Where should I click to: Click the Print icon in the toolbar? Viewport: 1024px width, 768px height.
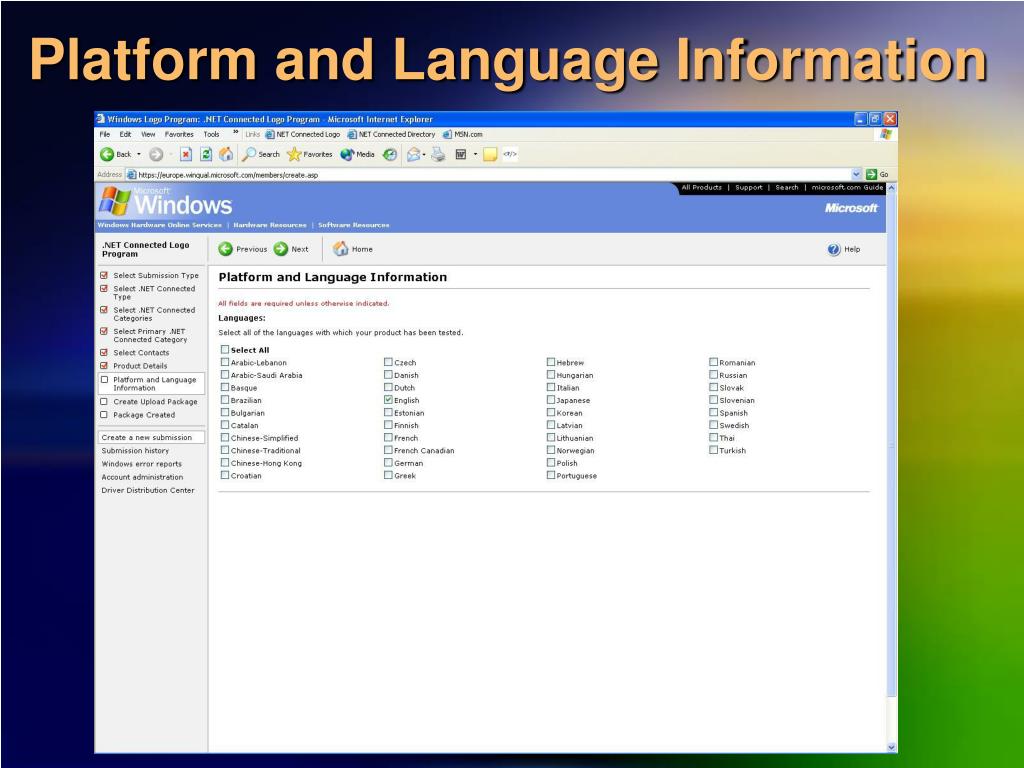point(438,155)
